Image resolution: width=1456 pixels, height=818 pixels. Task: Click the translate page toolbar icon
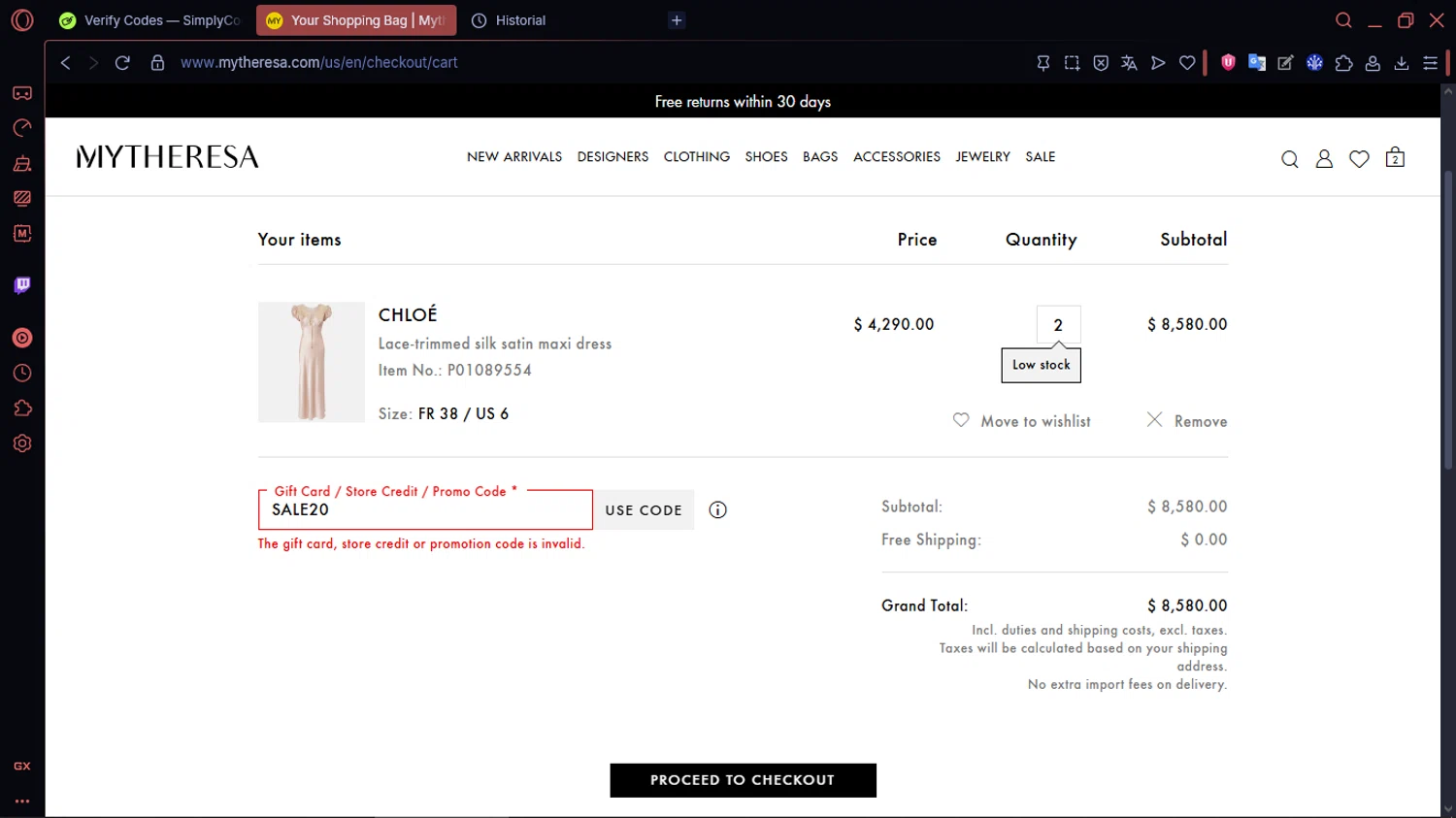click(x=1129, y=63)
